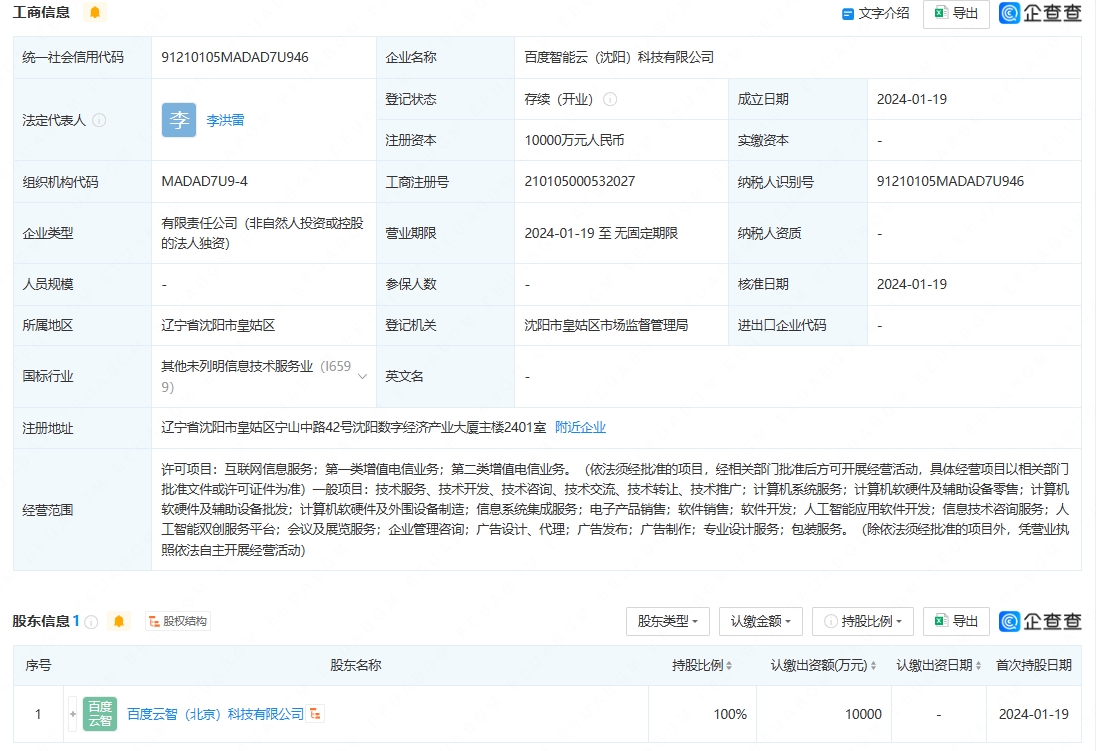Sort by 认缴出资日期 column arrows
Viewport: 1096px width, 751px height.
click(x=978, y=666)
